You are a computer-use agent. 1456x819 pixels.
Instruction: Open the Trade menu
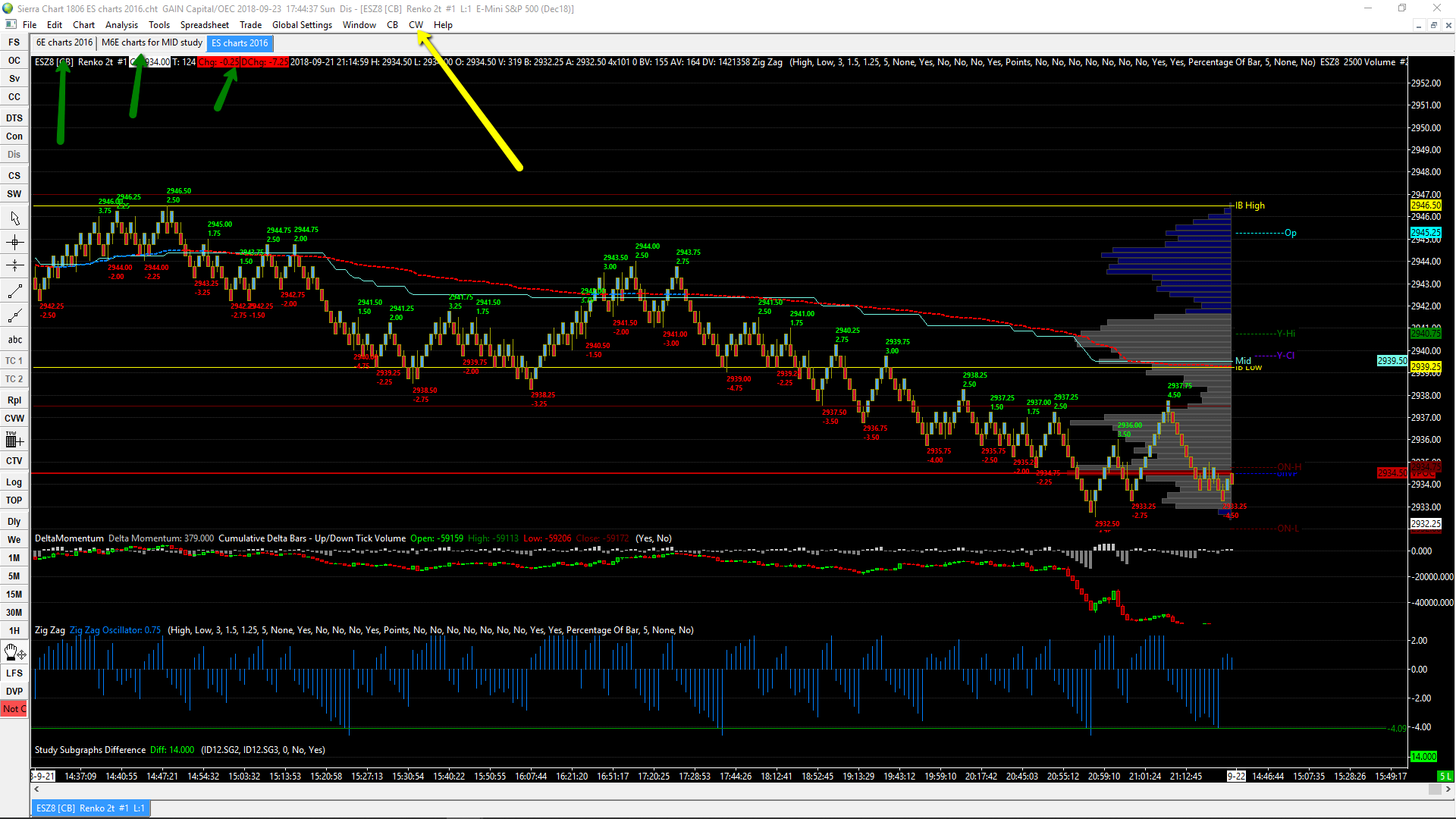250,25
